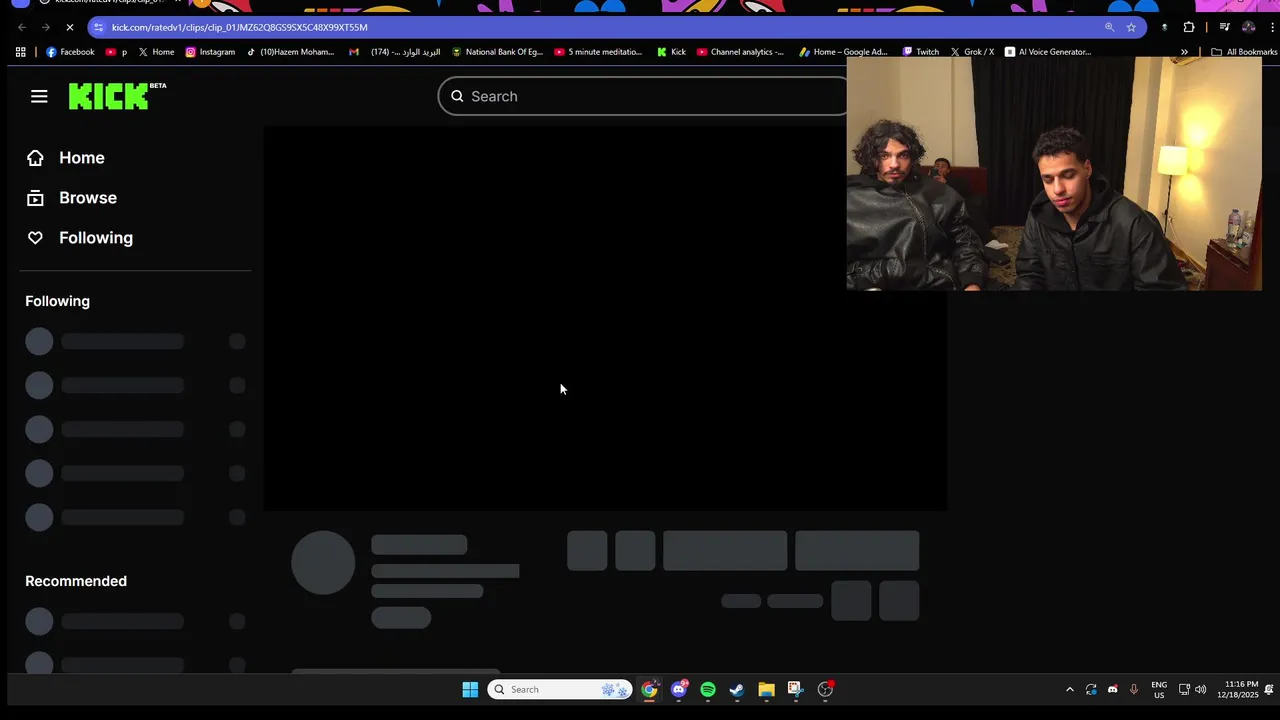
Task: Open the volume speaker tray icon
Action: point(1200,689)
